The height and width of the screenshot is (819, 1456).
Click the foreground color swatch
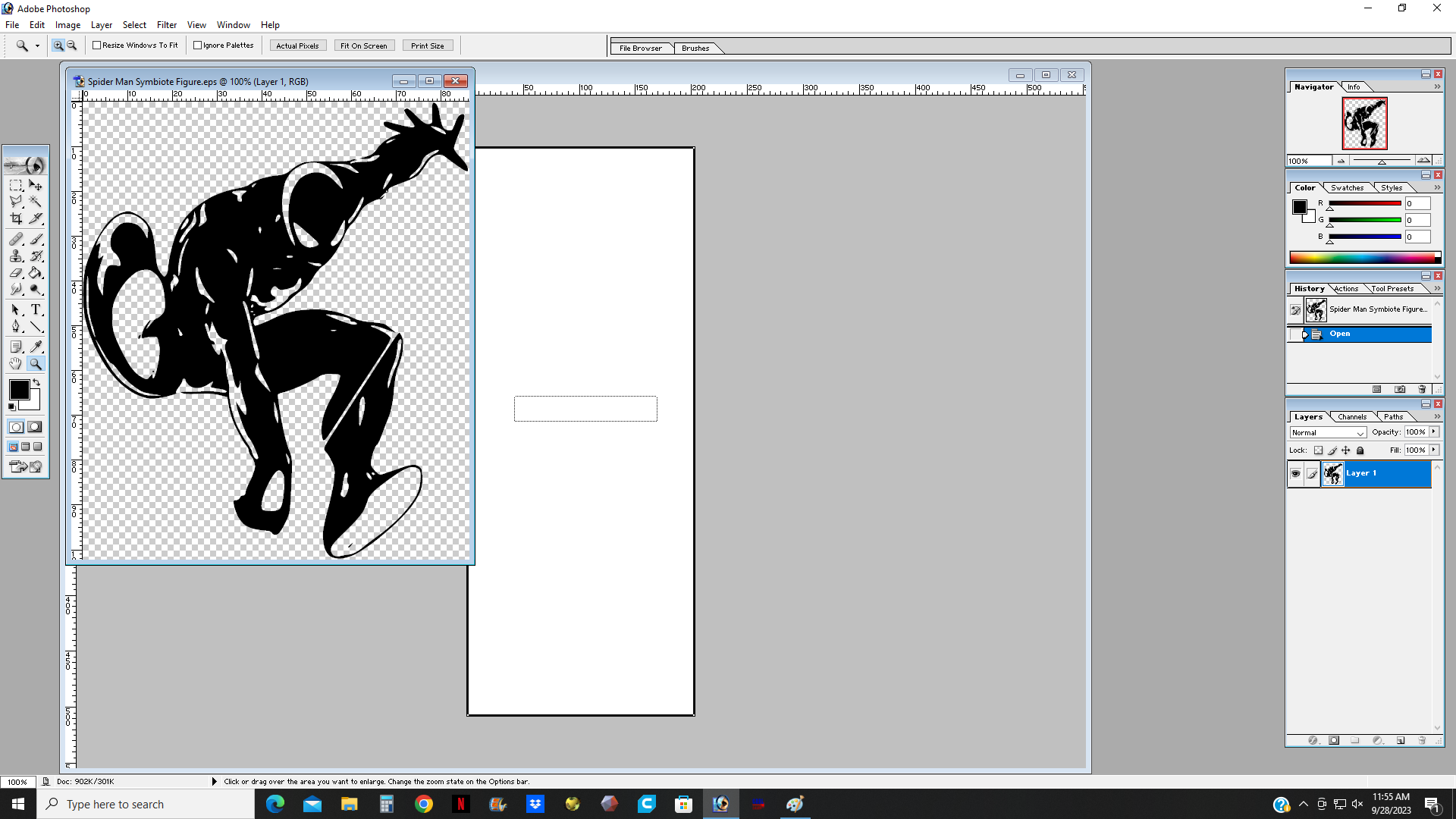19,390
